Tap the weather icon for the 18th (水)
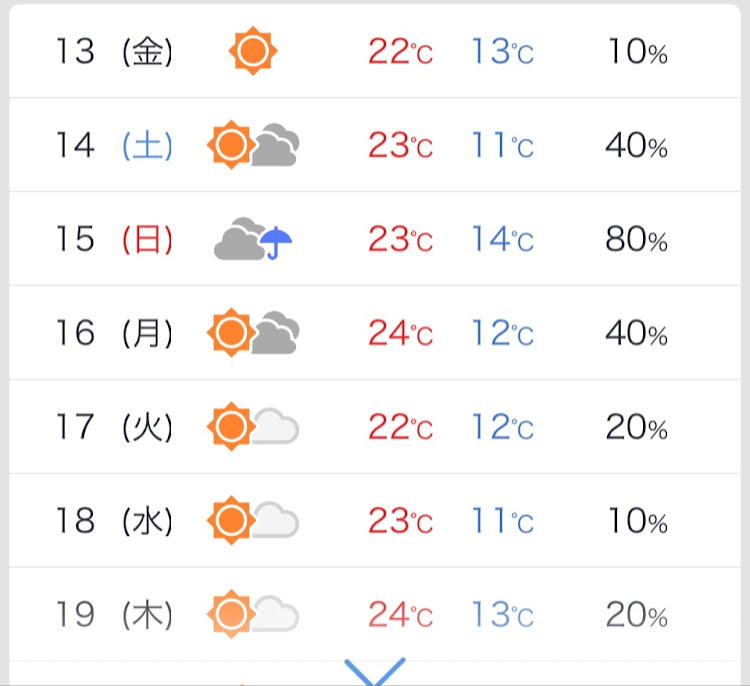This screenshot has height=686, width=750. pyautogui.click(x=253, y=520)
